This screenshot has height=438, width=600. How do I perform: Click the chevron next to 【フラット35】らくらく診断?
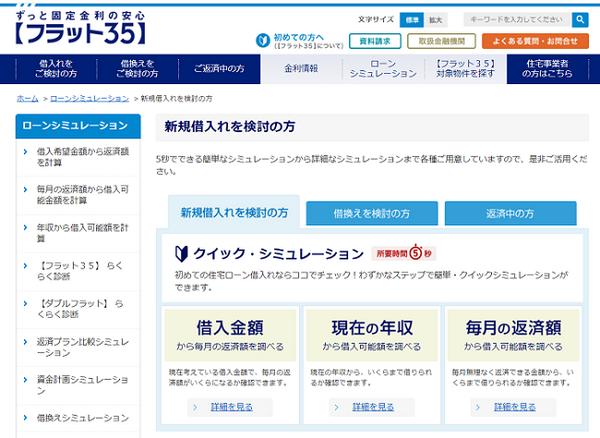tap(26, 265)
